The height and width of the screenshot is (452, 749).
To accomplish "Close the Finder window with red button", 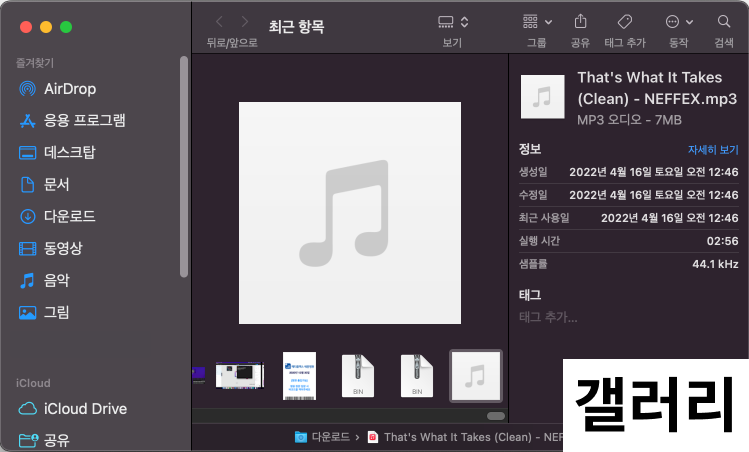I will [26, 27].
